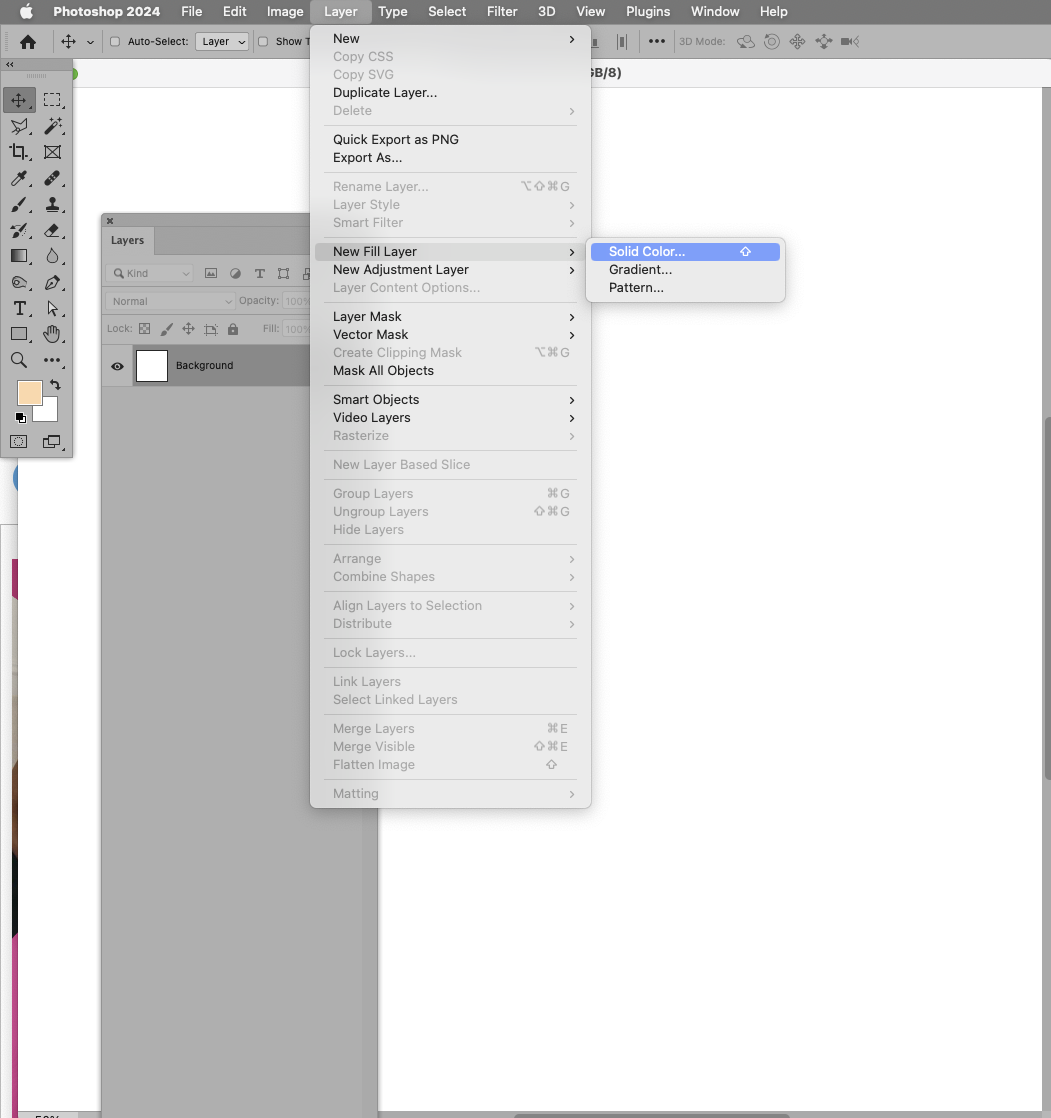The width and height of the screenshot is (1051, 1118).
Task: Click Quick Export as PNG
Action: coord(394,139)
